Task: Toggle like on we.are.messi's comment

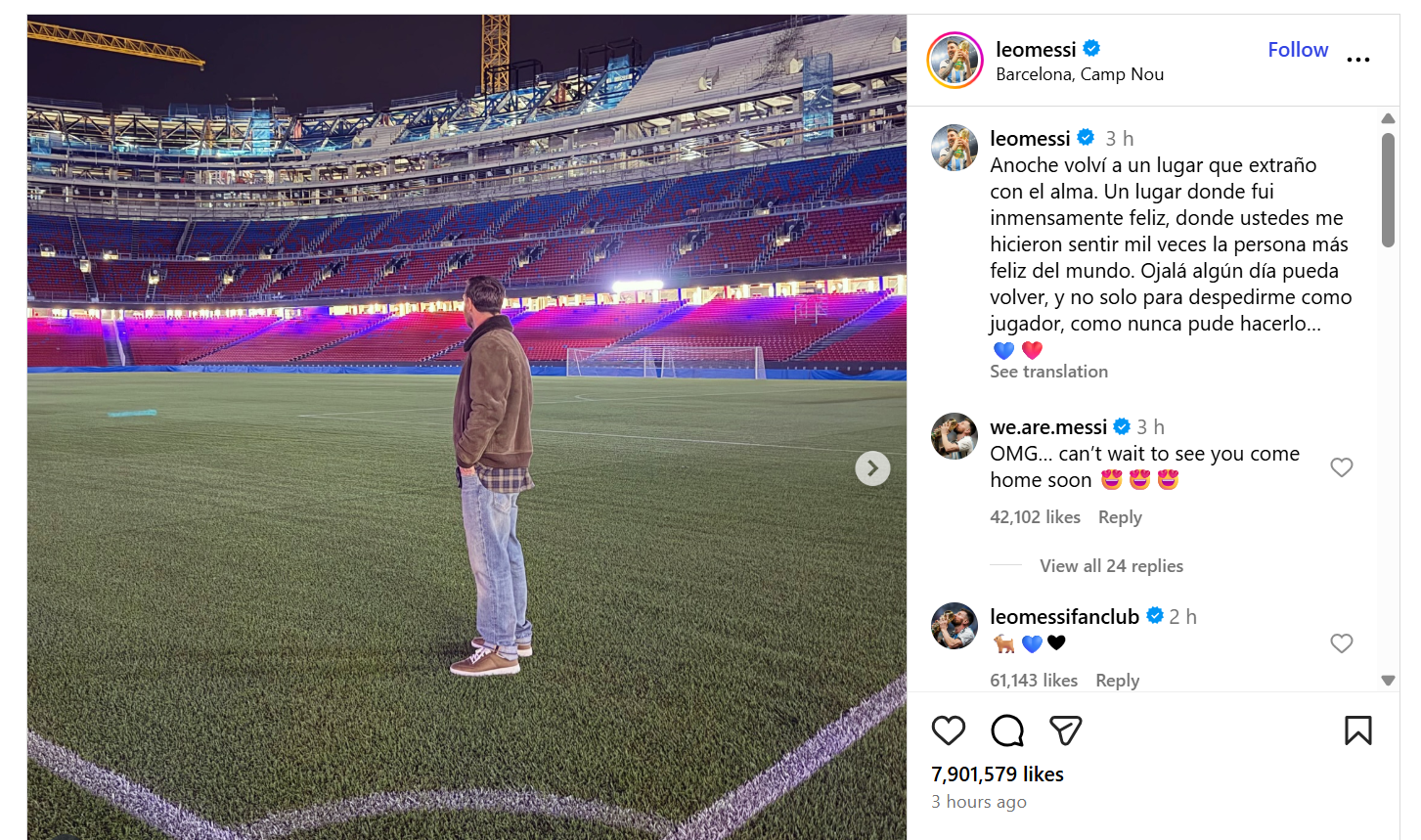Action: [1341, 467]
